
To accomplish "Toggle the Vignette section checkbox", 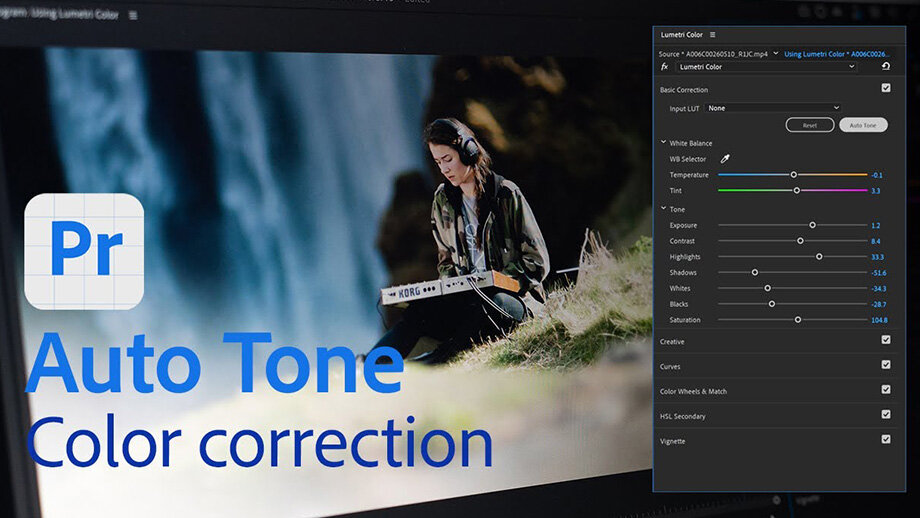I will (885, 439).
